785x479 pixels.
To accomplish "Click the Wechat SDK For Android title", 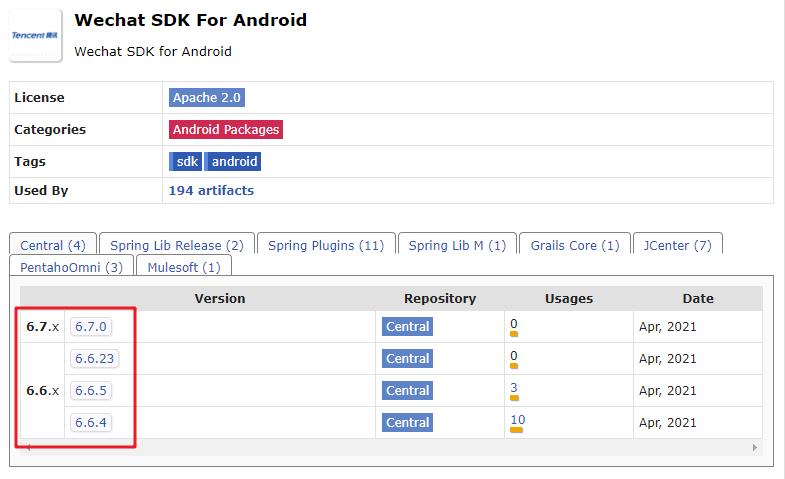I will pos(191,20).
